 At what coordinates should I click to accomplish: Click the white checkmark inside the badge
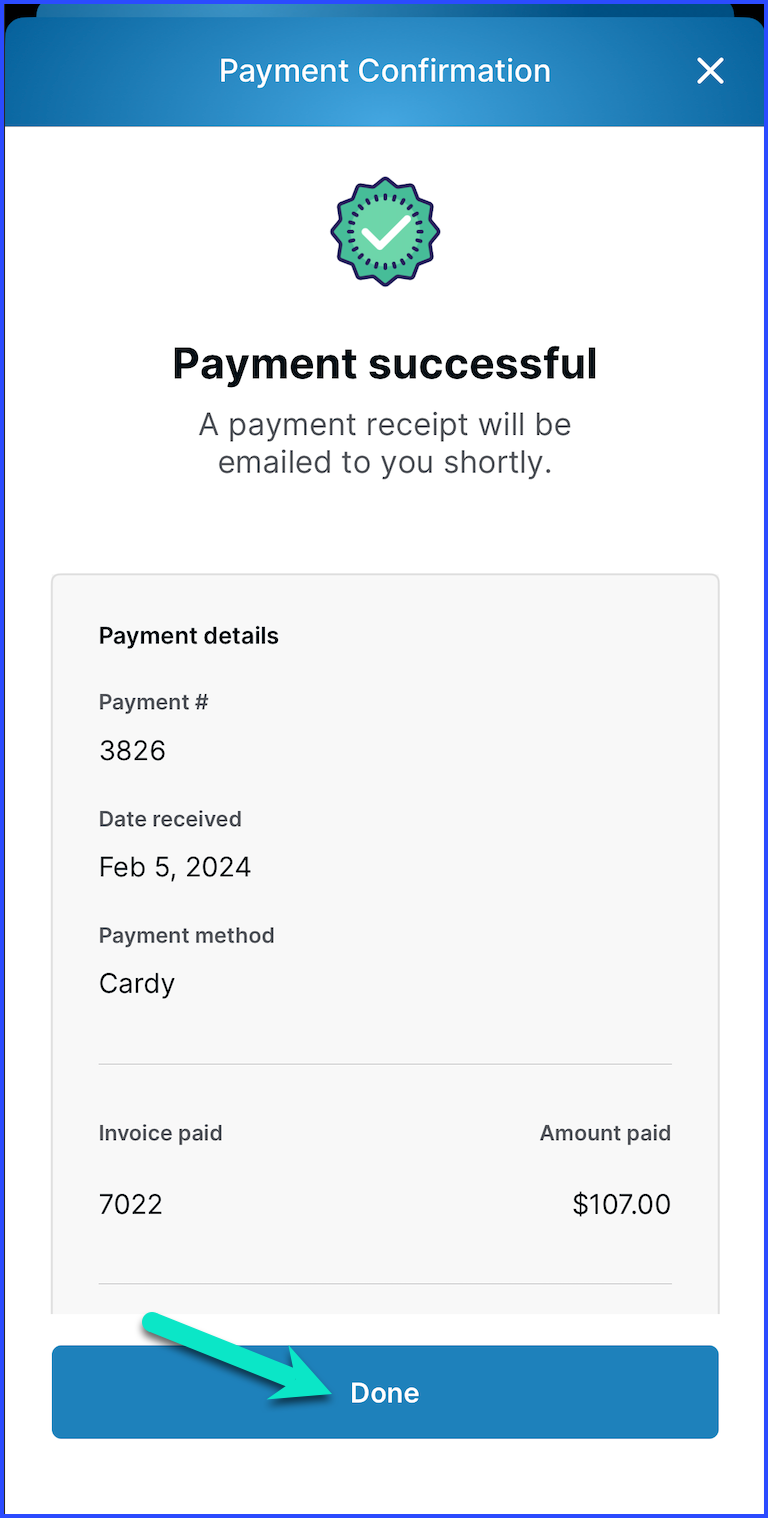point(384,234)
